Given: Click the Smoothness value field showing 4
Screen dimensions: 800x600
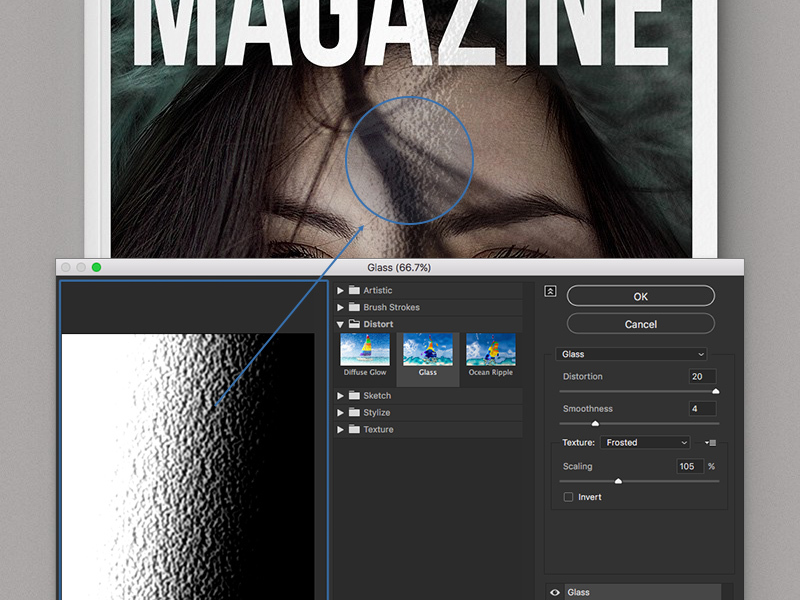Looking at the screenshot, I should [702, 409].
